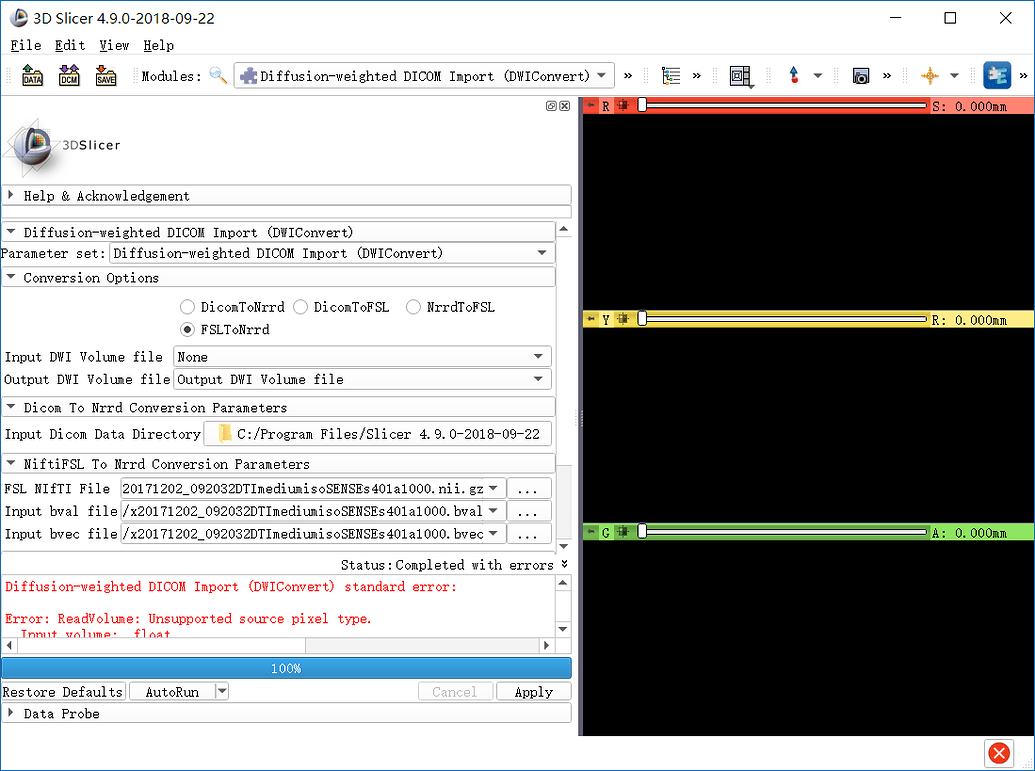Image resolution: width=1035 pixels, height=771 pixels.
Task: Click the crosshair toolbar icon
Action: click(x=930, y=76)
